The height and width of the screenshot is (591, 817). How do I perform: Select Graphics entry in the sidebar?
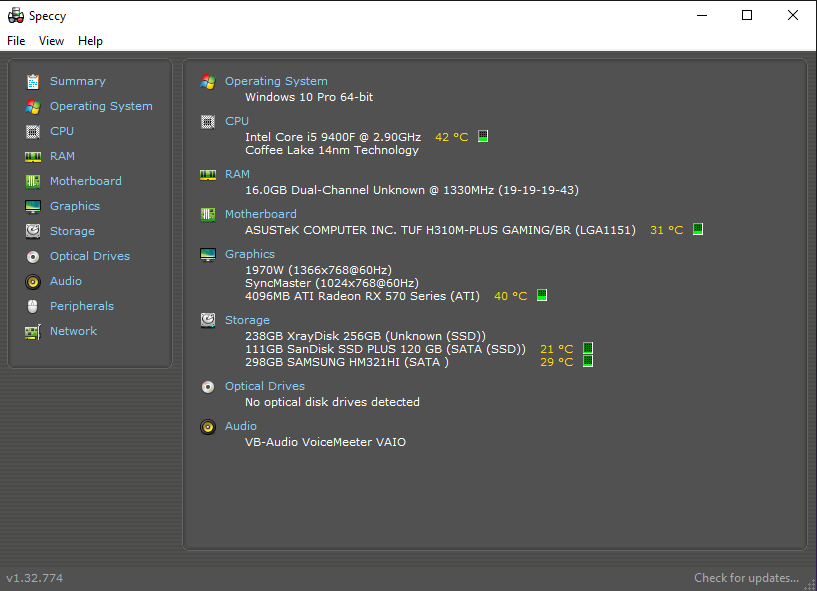(75, 206)
